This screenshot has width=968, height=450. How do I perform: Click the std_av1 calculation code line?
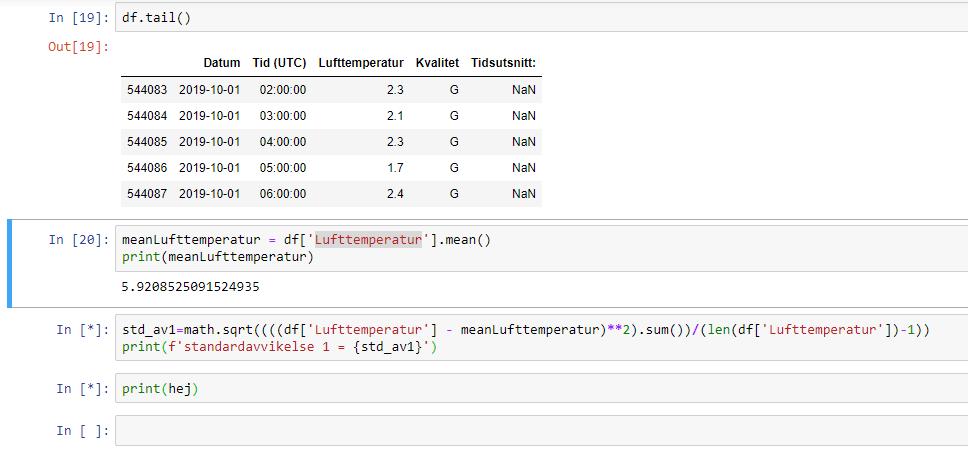[525, 330]
